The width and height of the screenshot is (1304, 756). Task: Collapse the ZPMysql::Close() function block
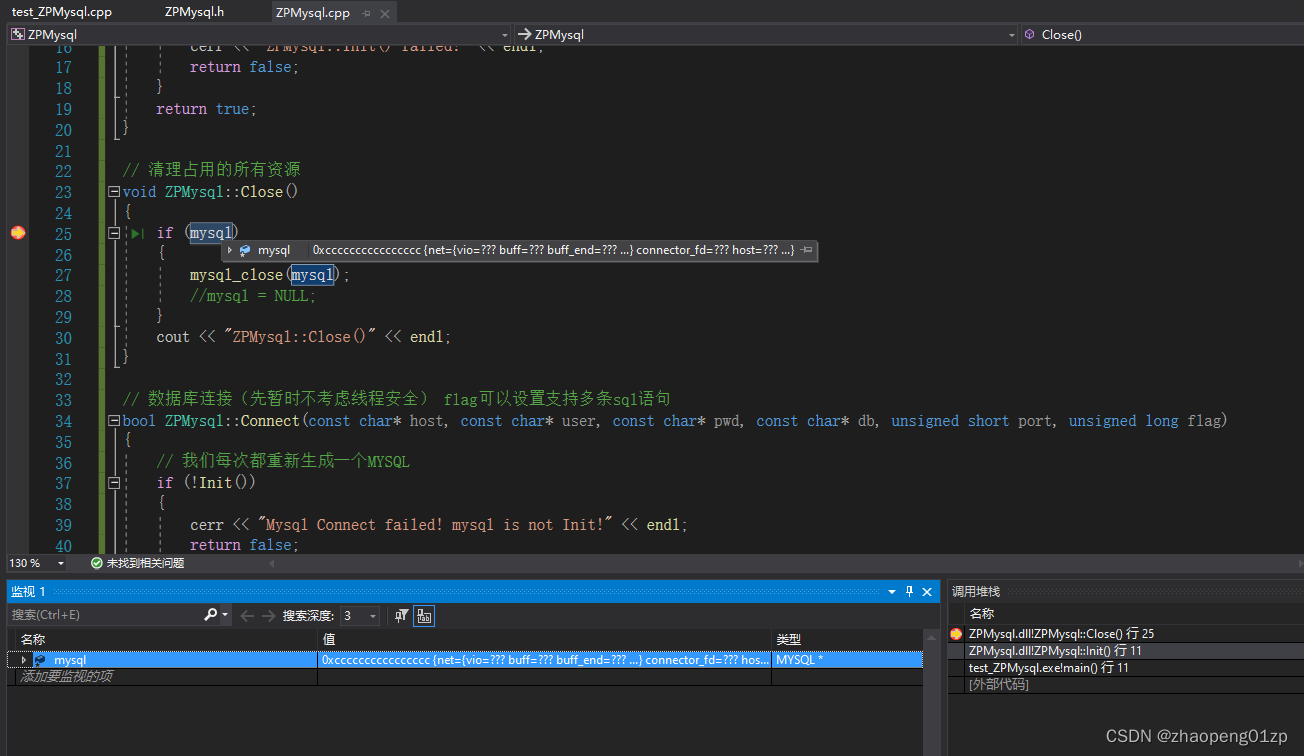click(115, 192)
